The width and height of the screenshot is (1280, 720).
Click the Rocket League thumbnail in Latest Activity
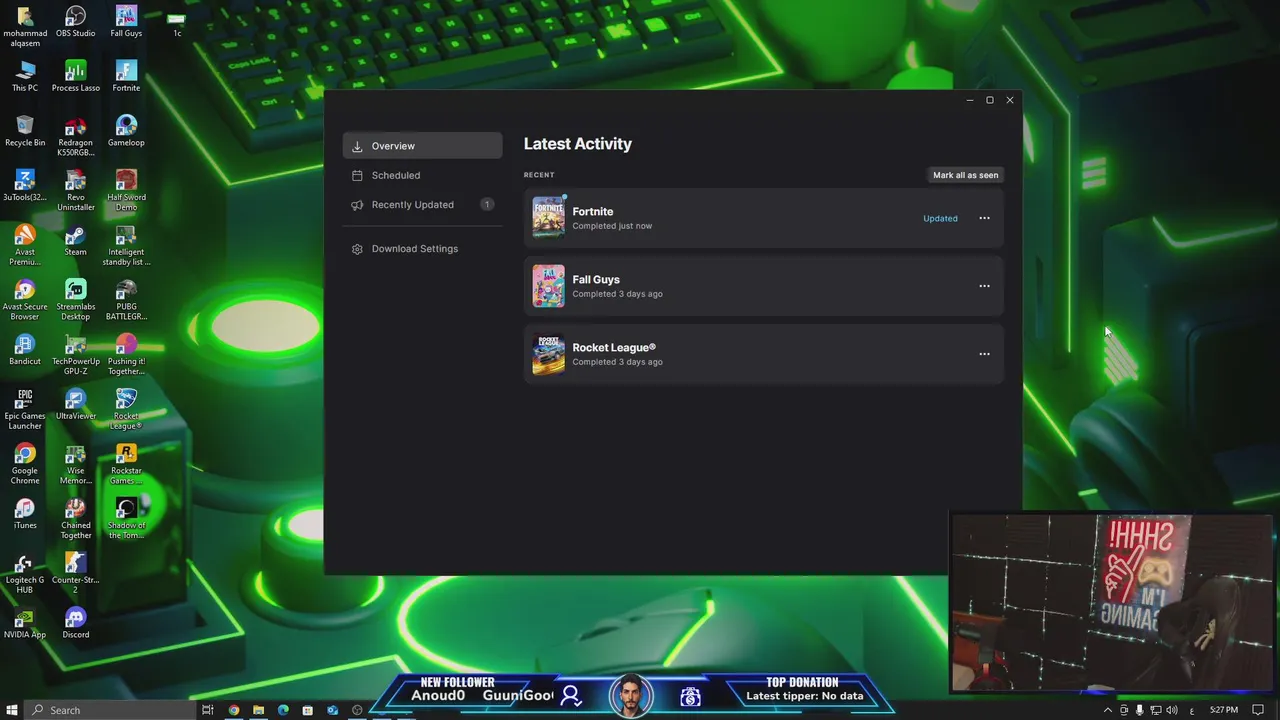click(x=548, y=353)
